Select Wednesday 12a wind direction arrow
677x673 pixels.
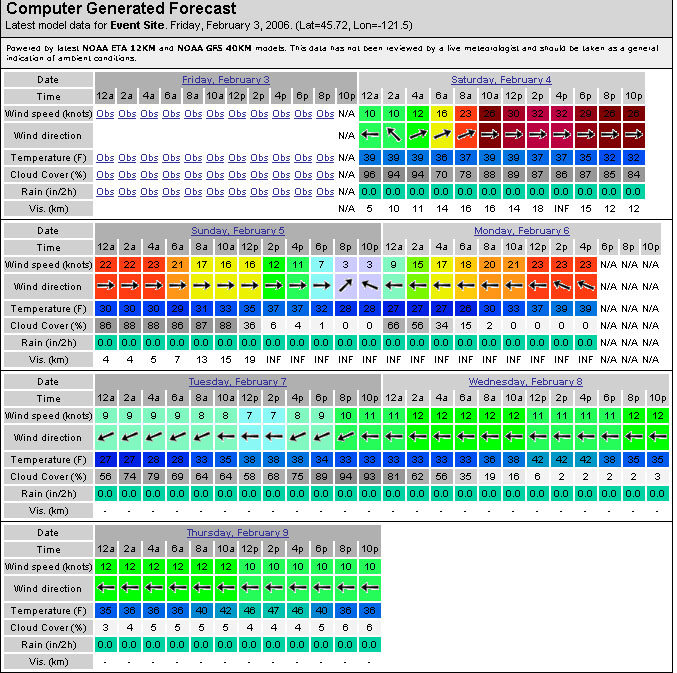click(x=394, y=437)
